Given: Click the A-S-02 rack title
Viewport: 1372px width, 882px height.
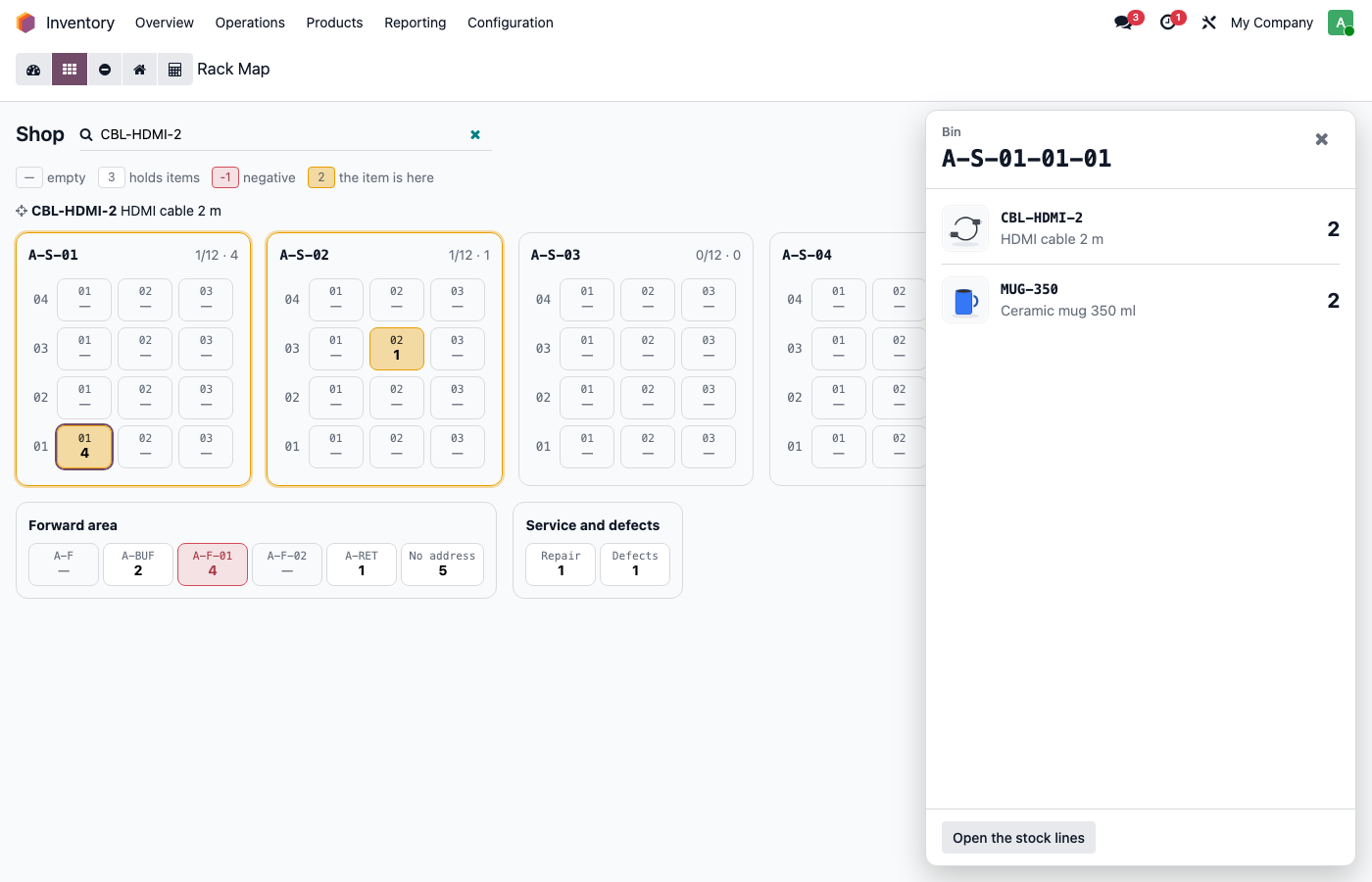Looking at the screenshot, I should coord(305,255).
